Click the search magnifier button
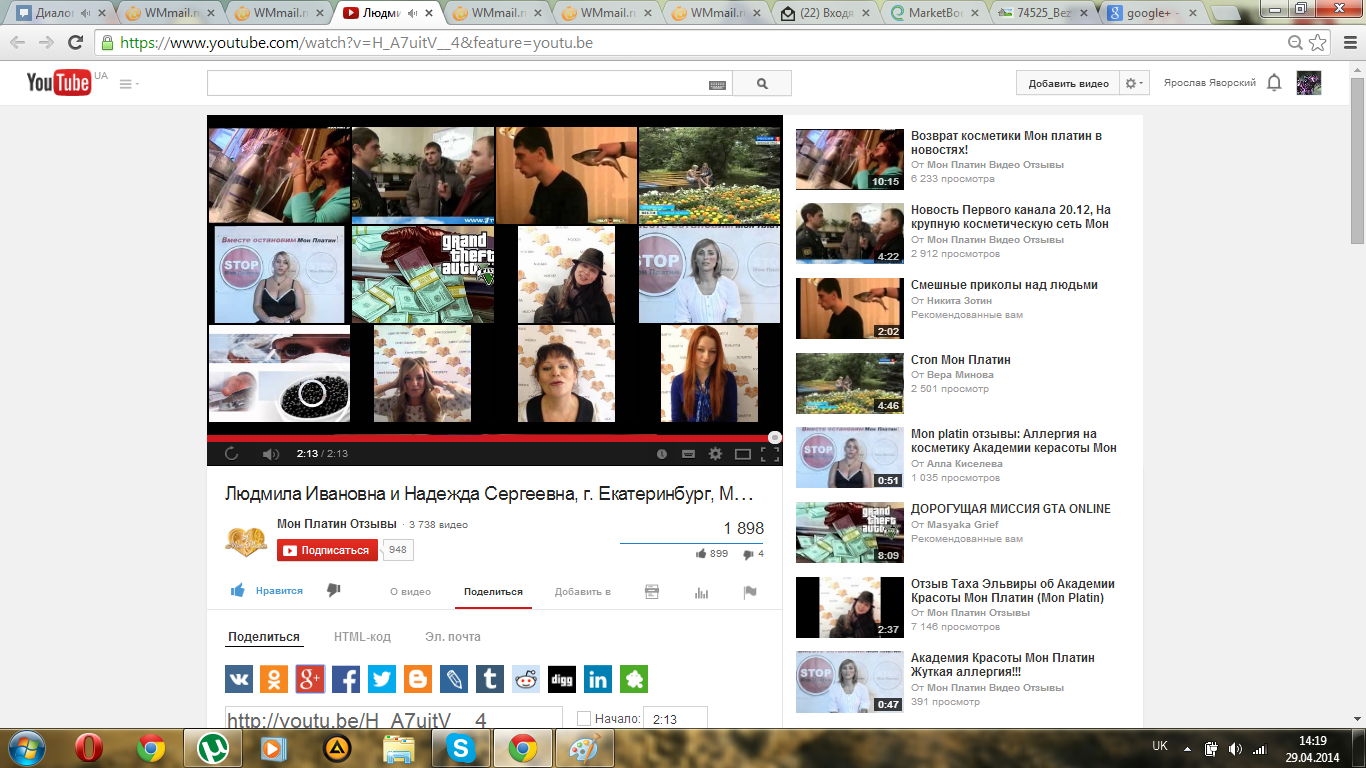Screen dimensions: 1366x768 (x=762, y=84)
